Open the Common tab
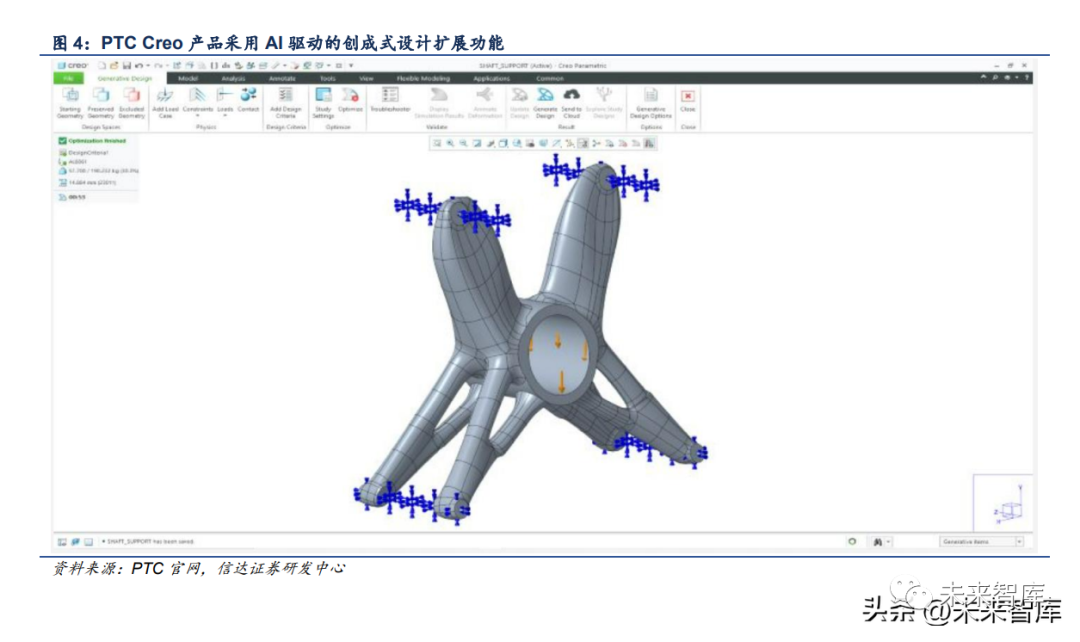Screen dimensions: 1080x642 pyautogui.click(x=550, y=79)
